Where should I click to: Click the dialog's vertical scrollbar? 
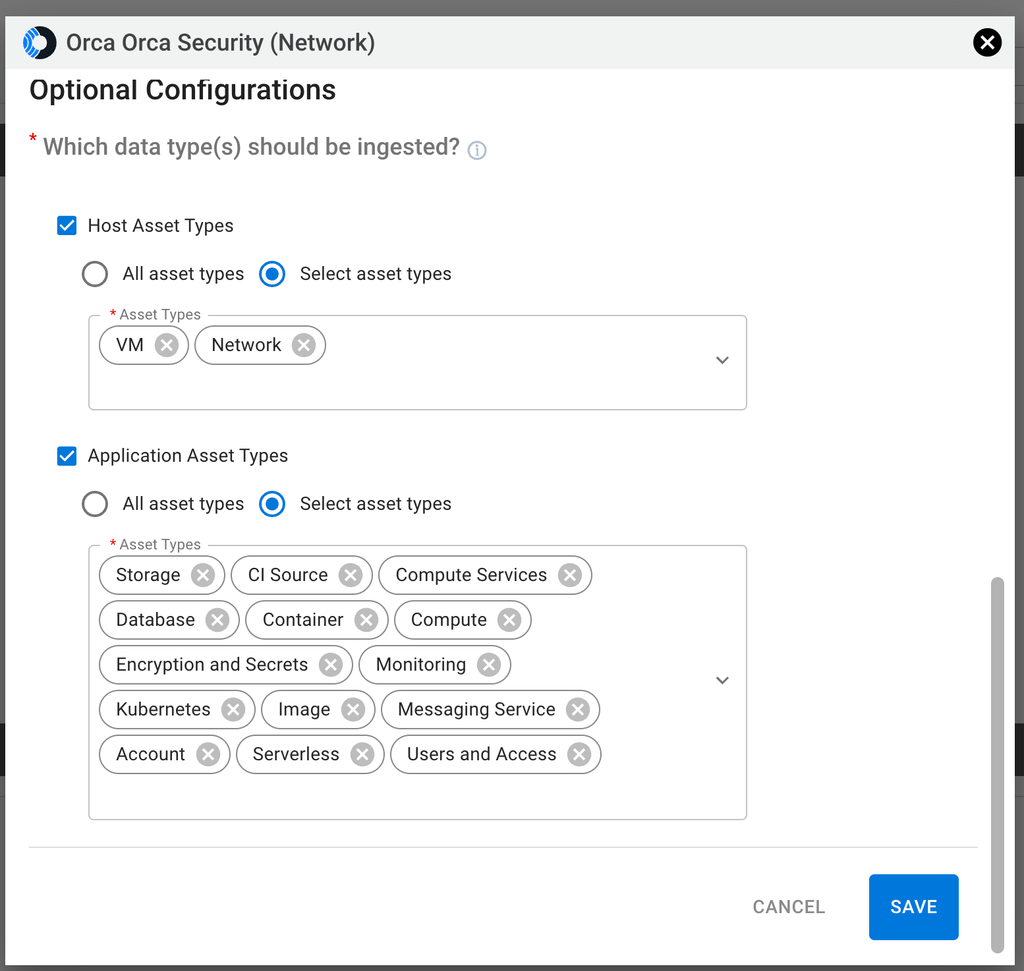pyautogui.click(x=997, y=765)
